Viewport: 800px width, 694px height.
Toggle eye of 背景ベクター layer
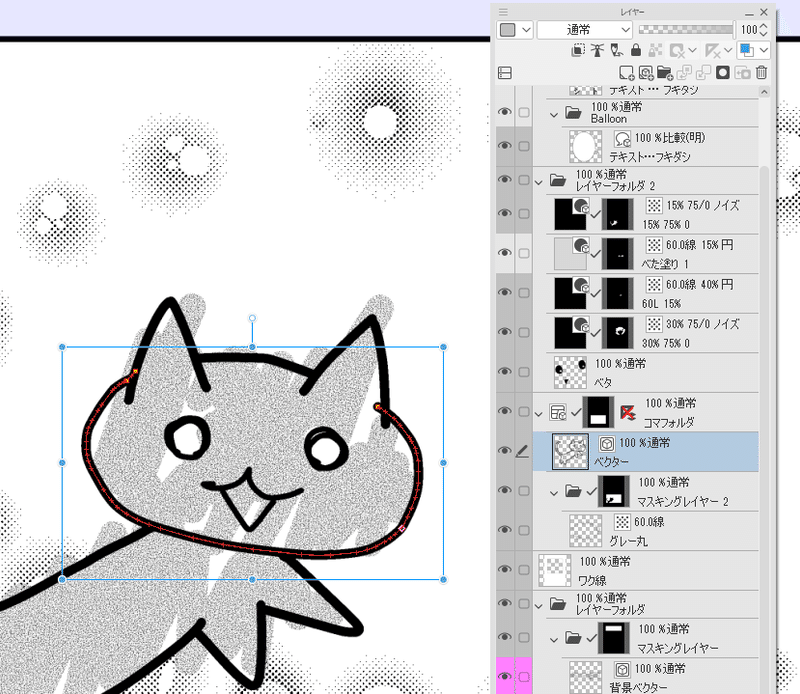[505, 677]
